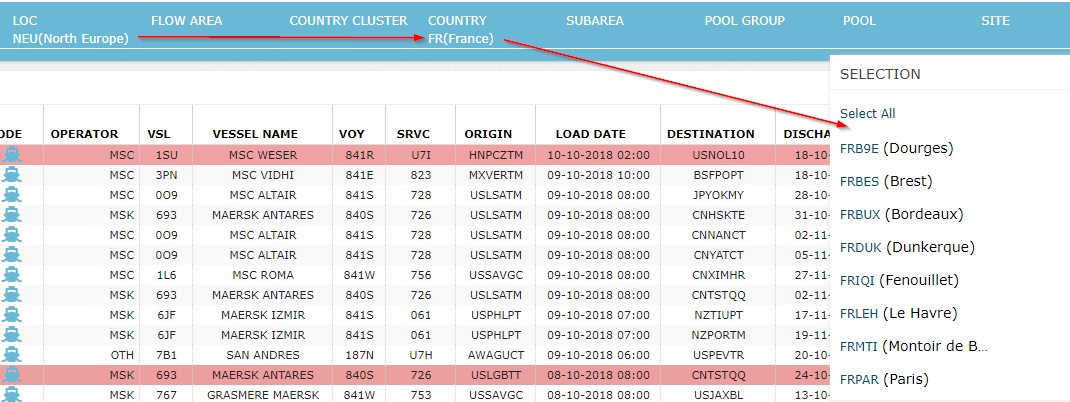Open the POOL GROUP filter
Image resolution: width=1070 pixels, height=402 pixels.
[744, 21]
